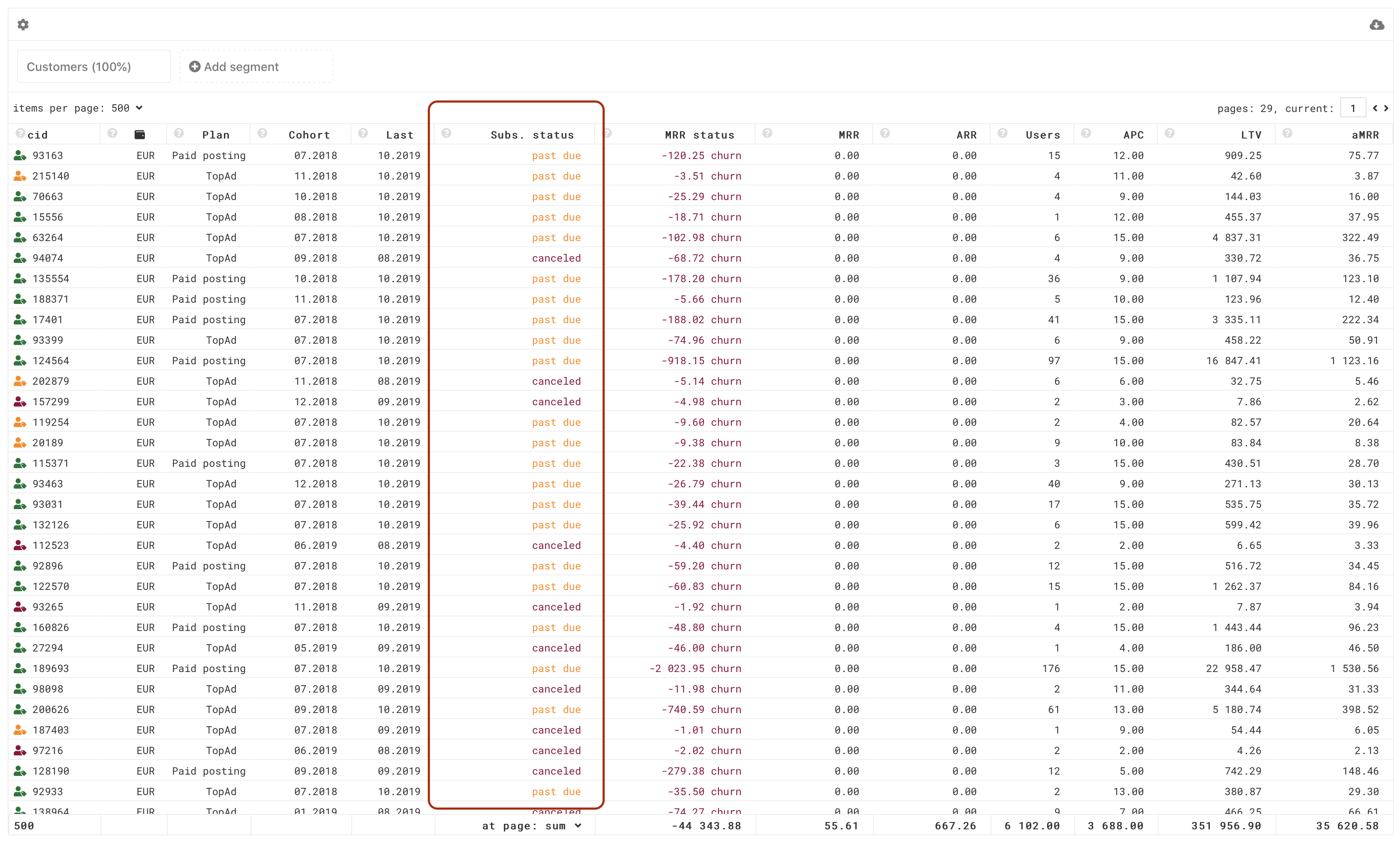Click the past due status for 92933
1400x843 pixels.
tap(556, 791)
